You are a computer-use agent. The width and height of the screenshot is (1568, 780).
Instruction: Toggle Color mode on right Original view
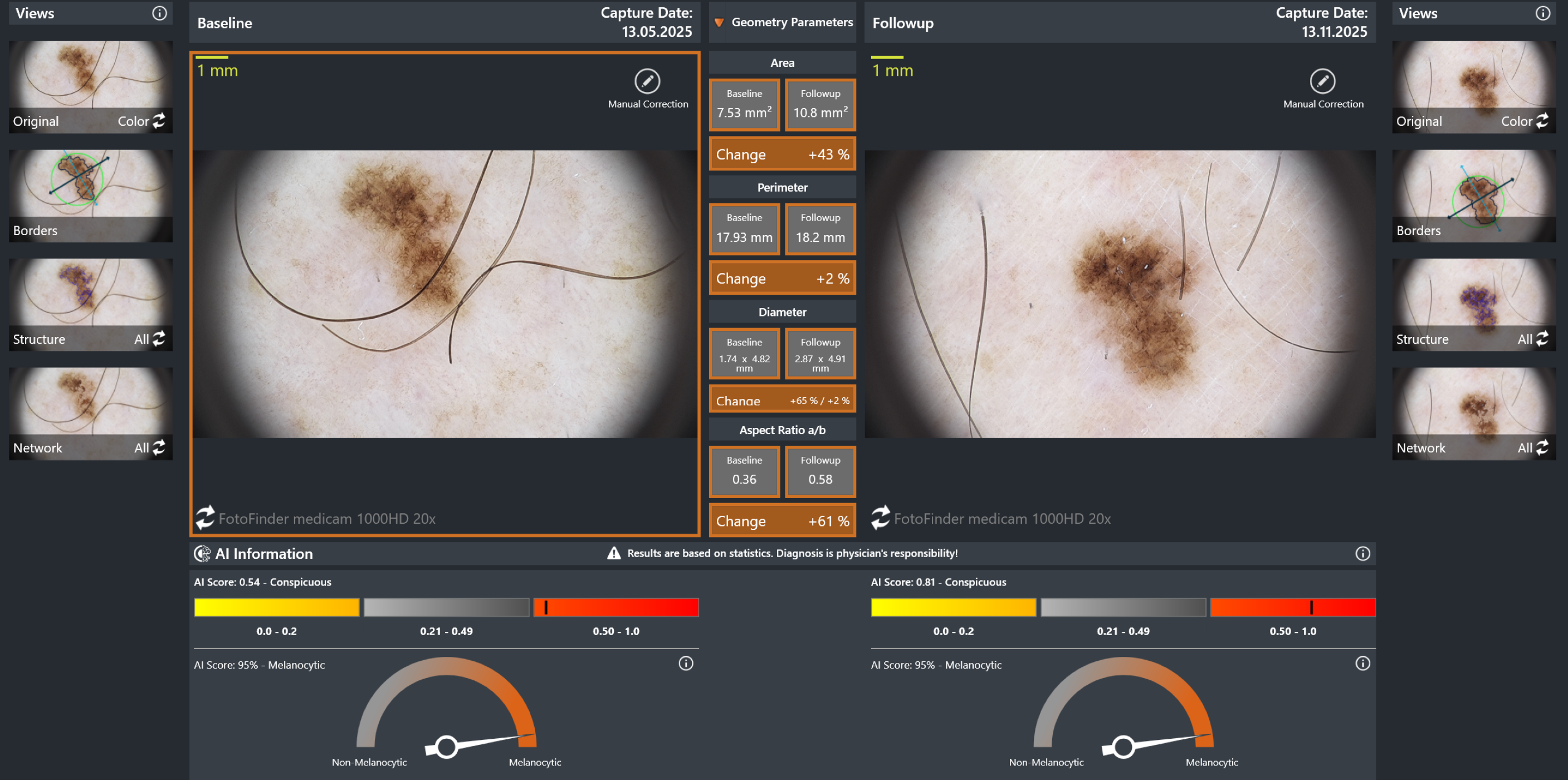tap(1542, 121)
